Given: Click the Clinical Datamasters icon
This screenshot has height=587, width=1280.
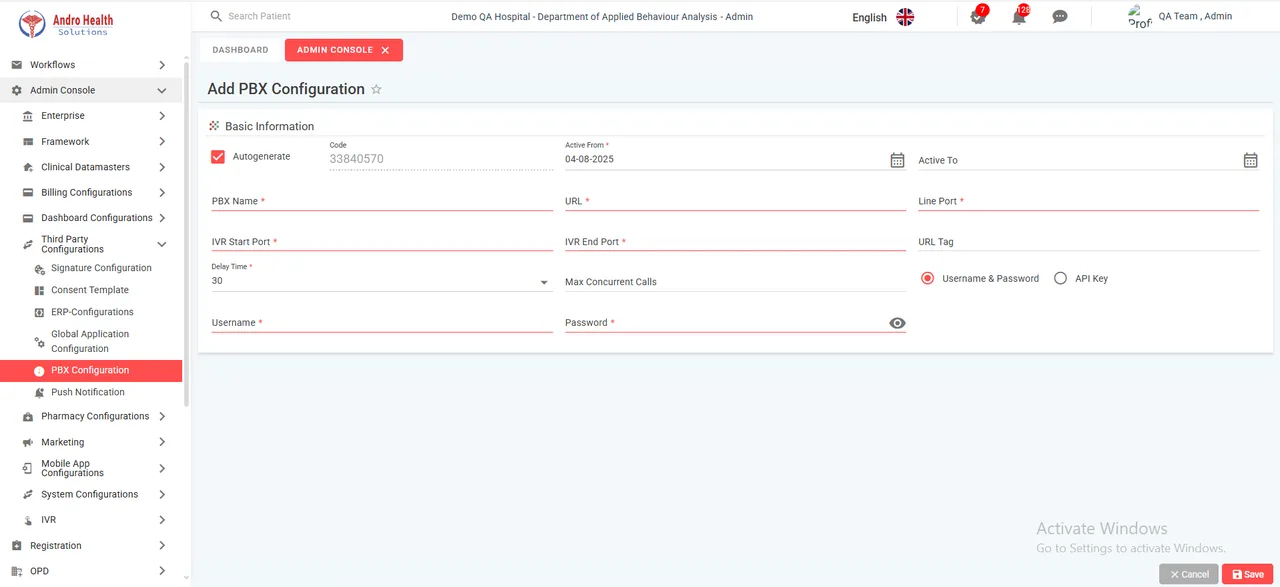Looking at the screenshot, I should point(29,167).
